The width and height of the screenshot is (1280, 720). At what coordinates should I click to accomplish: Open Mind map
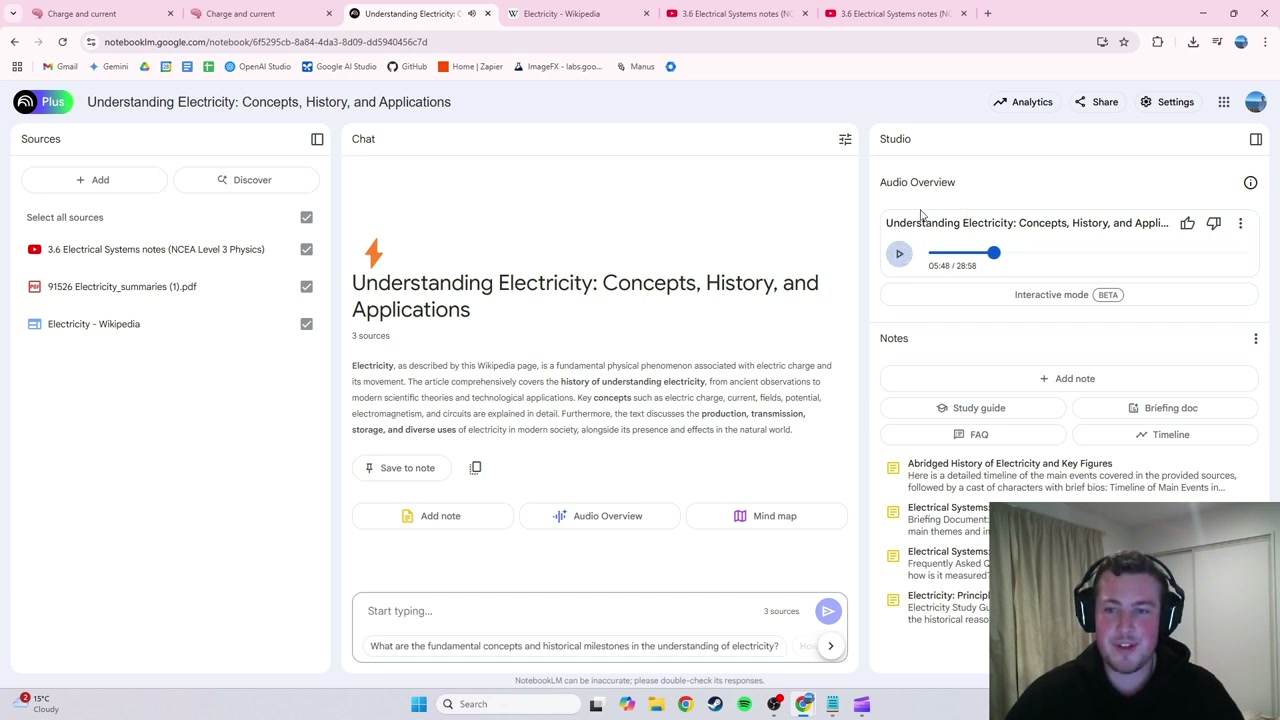(766, 516)
